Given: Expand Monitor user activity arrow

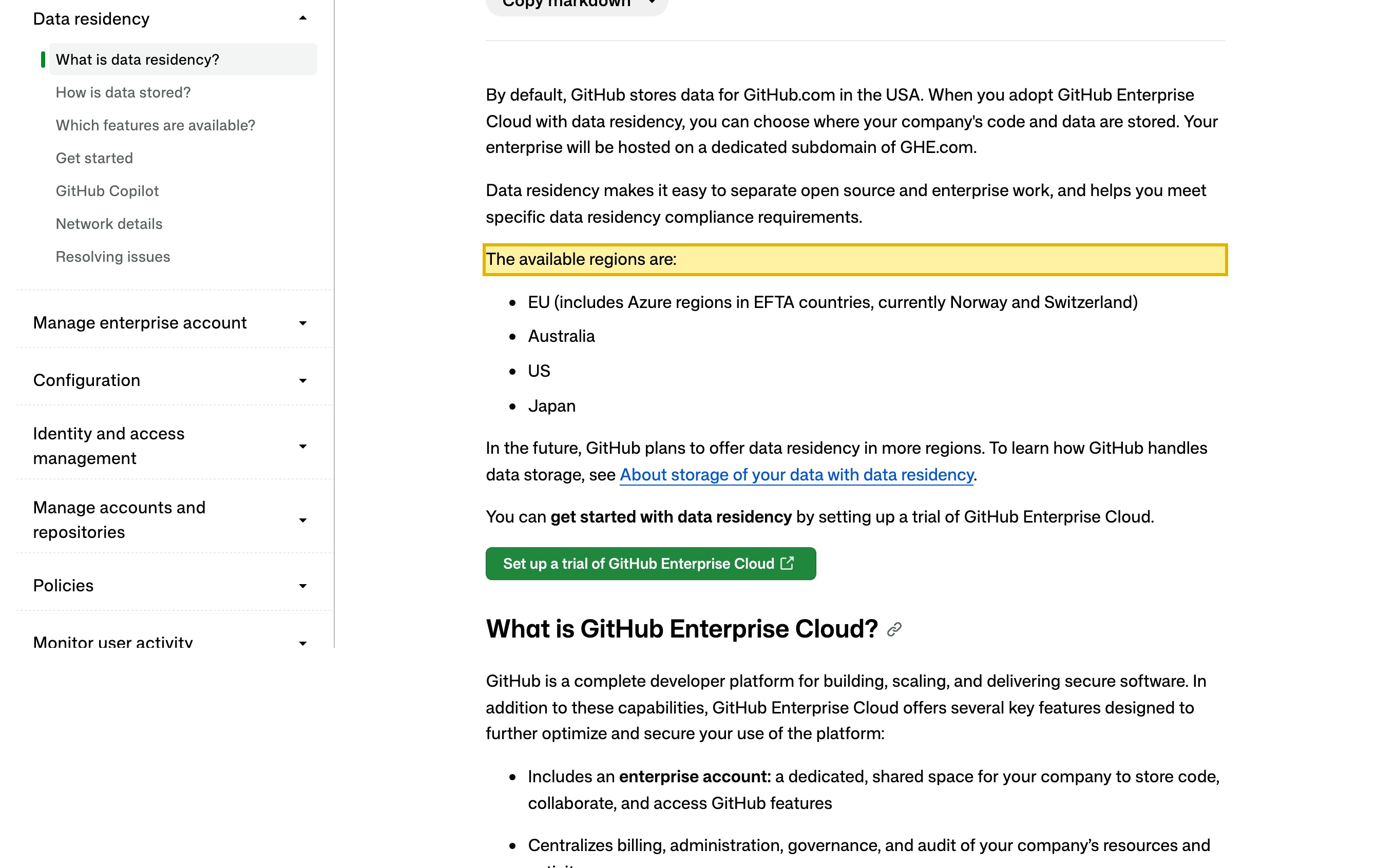Looking at the screenshot, I should tap(303, 643).
